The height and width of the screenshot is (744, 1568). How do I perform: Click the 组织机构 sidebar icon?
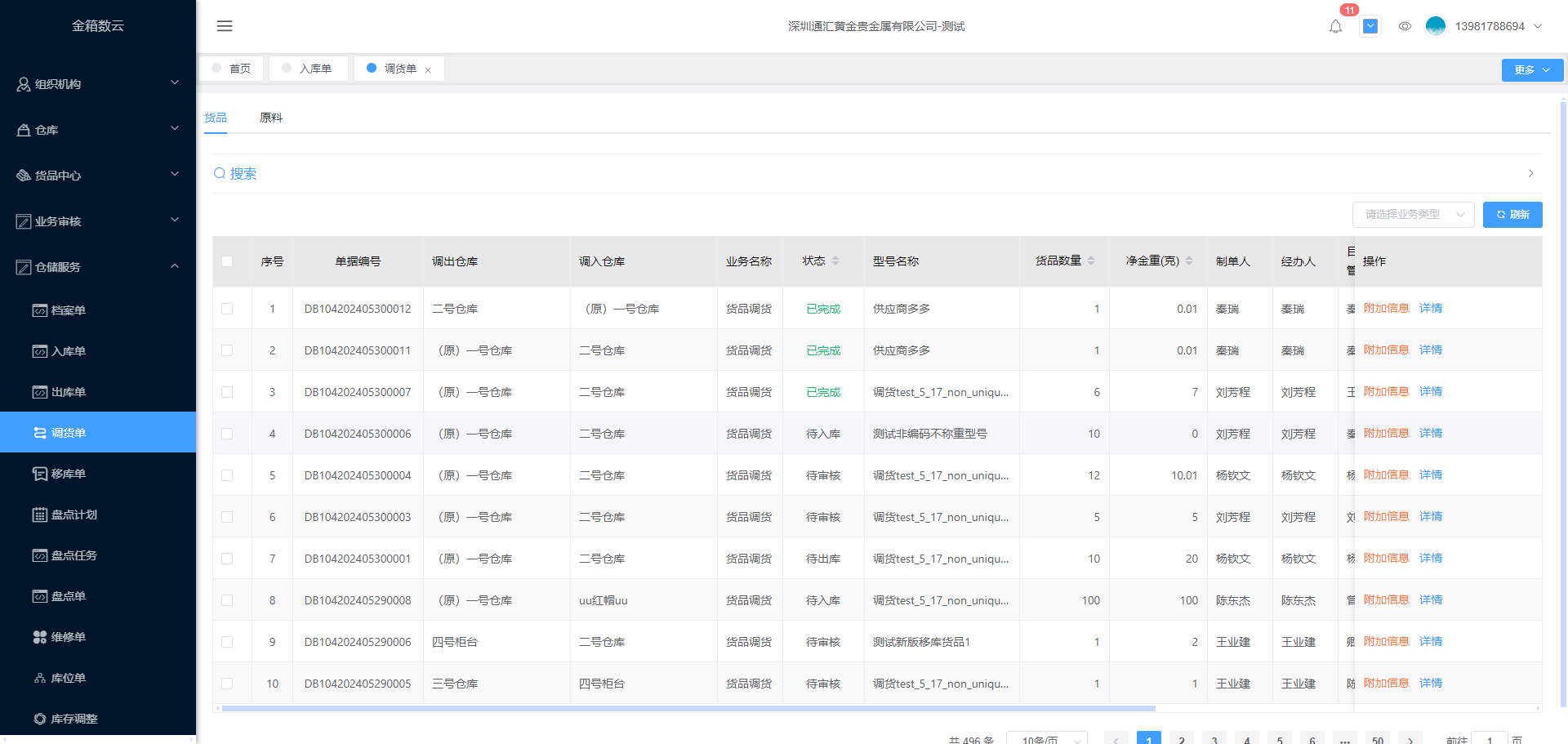(24, 84)
